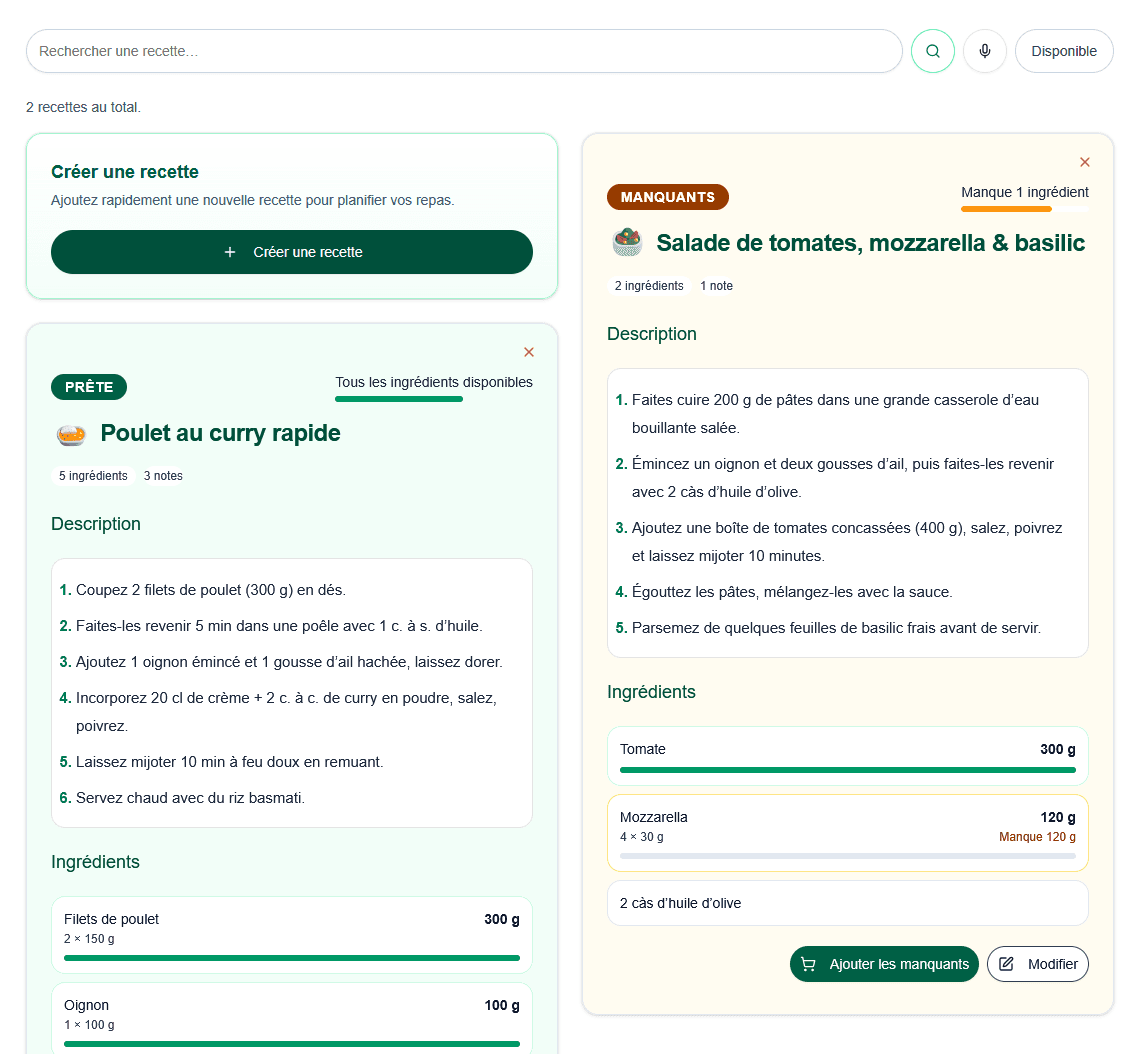
Task: Click the Tomate ingredient progress bar
Action: click(847, 769)
